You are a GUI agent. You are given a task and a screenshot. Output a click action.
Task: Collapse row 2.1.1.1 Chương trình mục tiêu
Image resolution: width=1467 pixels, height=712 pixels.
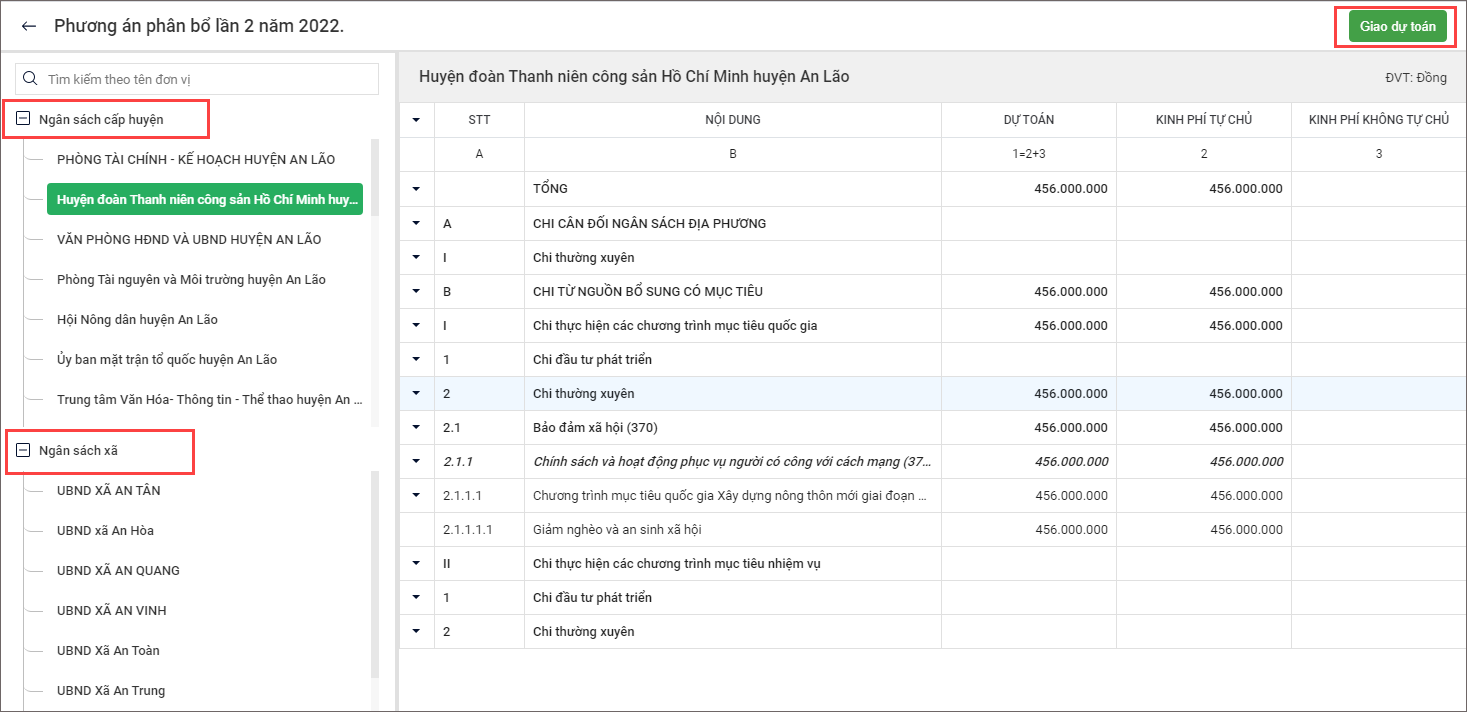[x=416, y=496]
